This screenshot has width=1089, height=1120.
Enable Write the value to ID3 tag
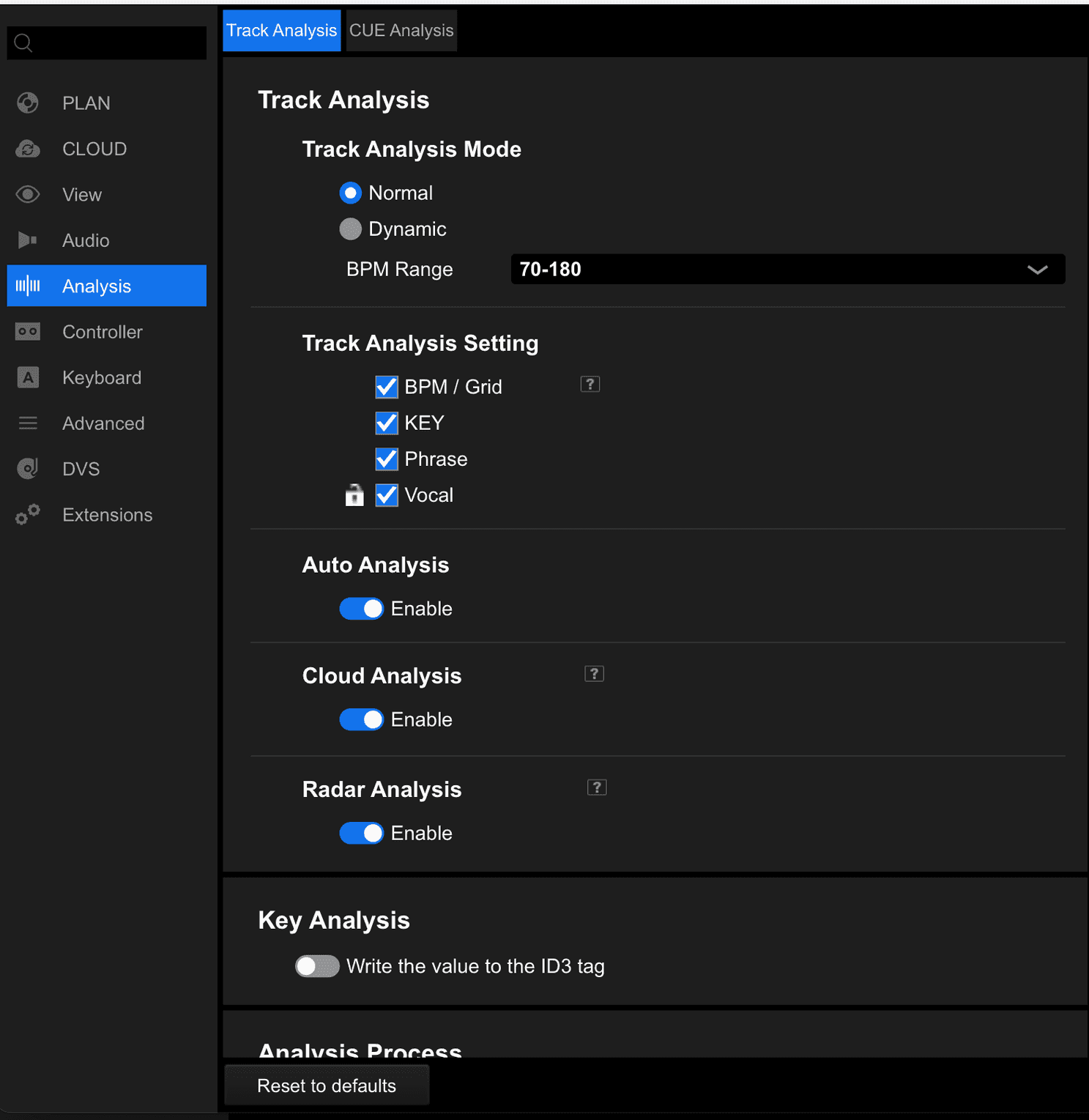tap(317, 966)
